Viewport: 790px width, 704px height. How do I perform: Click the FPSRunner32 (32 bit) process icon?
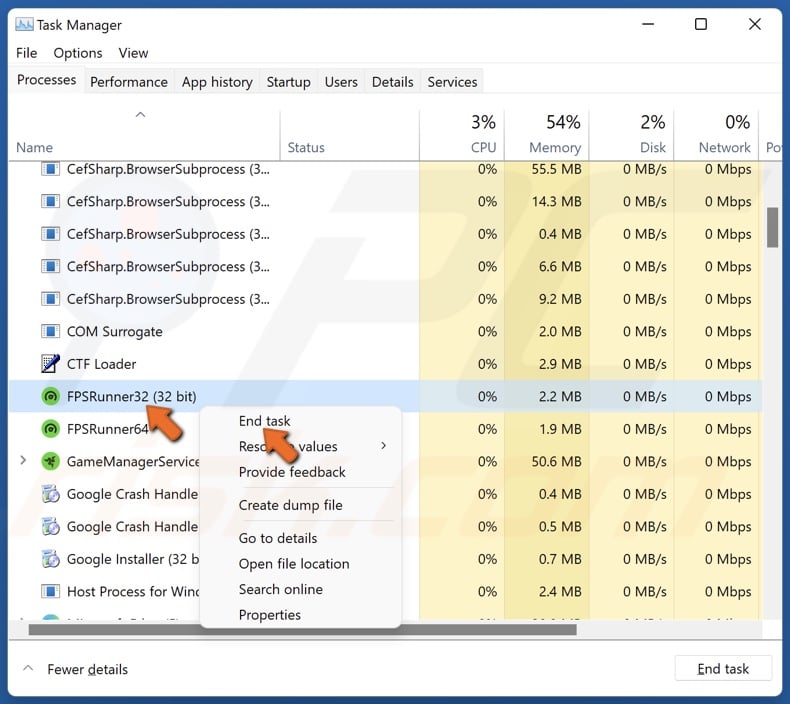click(x=50, y=397)
